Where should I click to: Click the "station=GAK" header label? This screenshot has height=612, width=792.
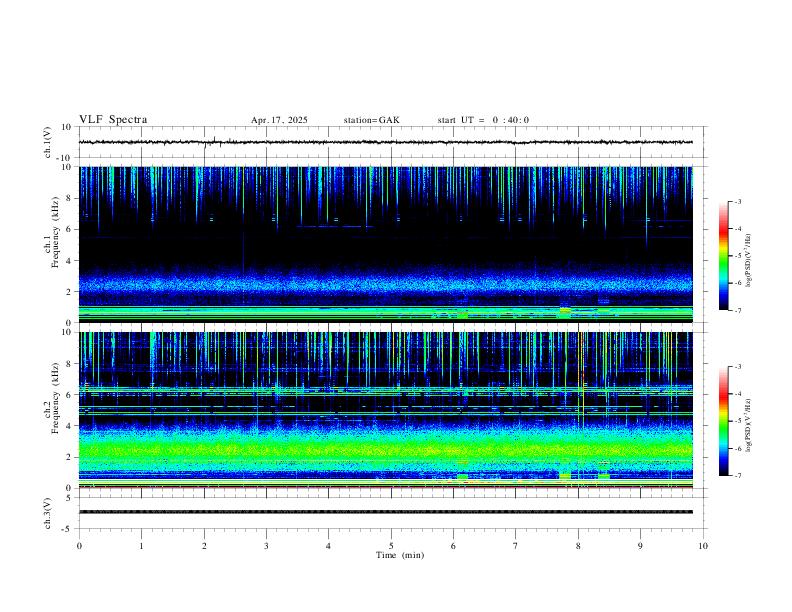[372, 120]
